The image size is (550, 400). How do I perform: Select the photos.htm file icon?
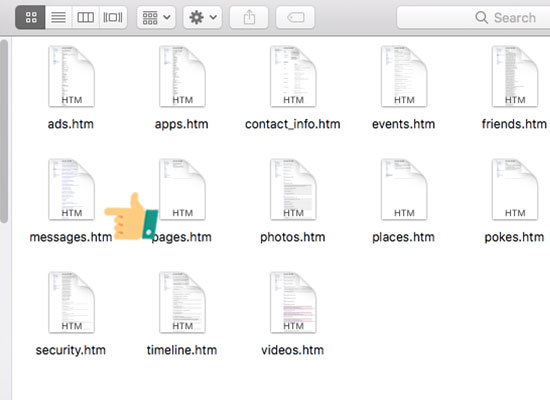coord(293,189)
